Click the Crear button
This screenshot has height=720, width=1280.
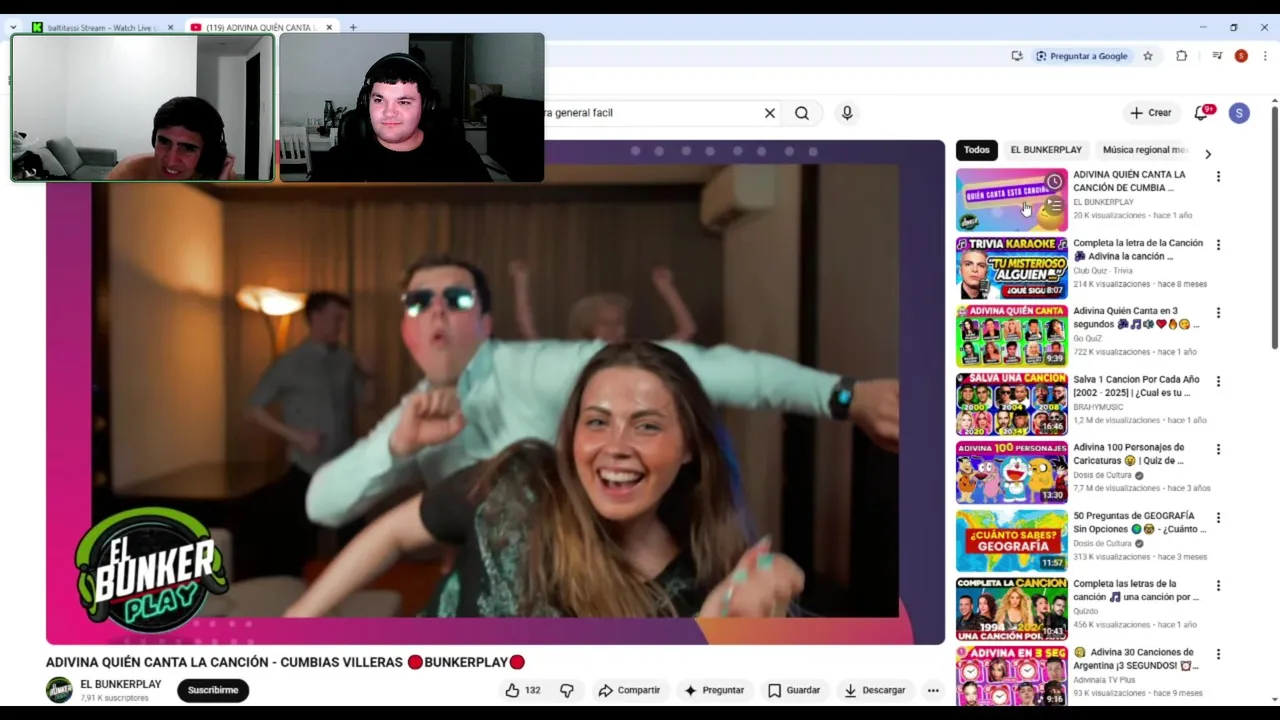1151,113
